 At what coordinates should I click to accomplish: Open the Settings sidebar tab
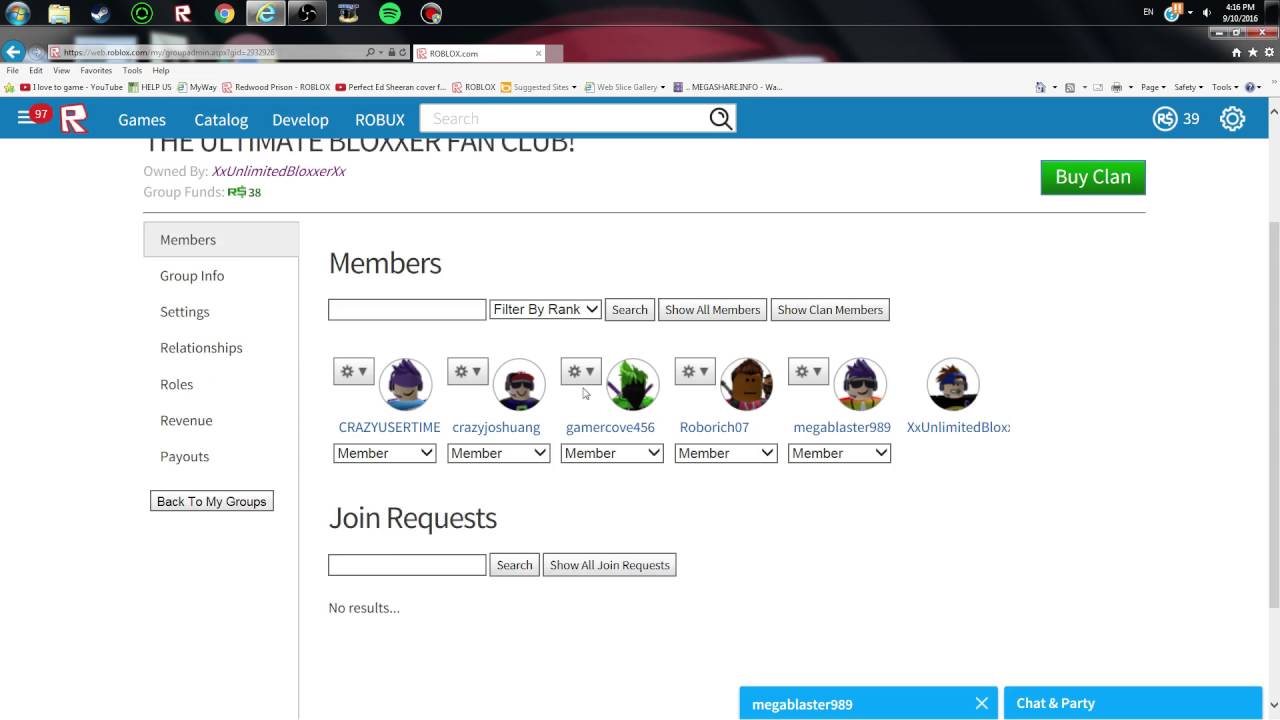click(x=185, y=312)
